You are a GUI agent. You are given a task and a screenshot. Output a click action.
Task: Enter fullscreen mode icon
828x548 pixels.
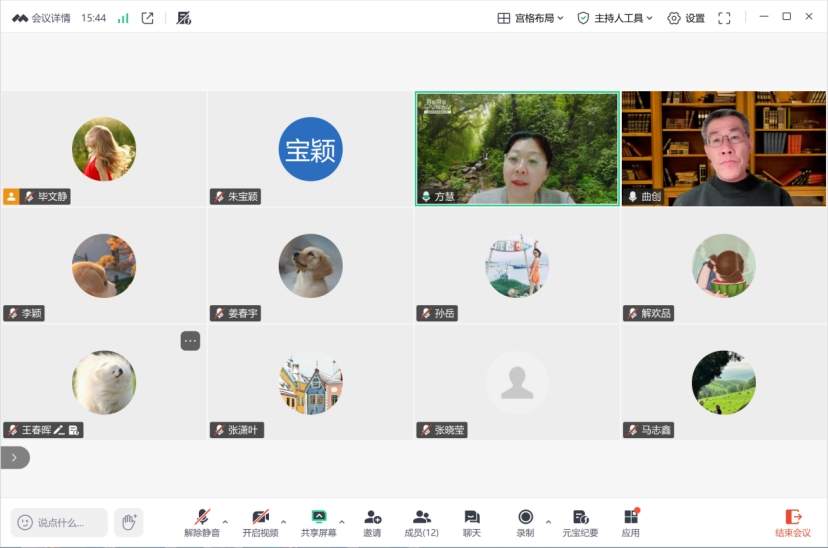(x=724, y=18)
